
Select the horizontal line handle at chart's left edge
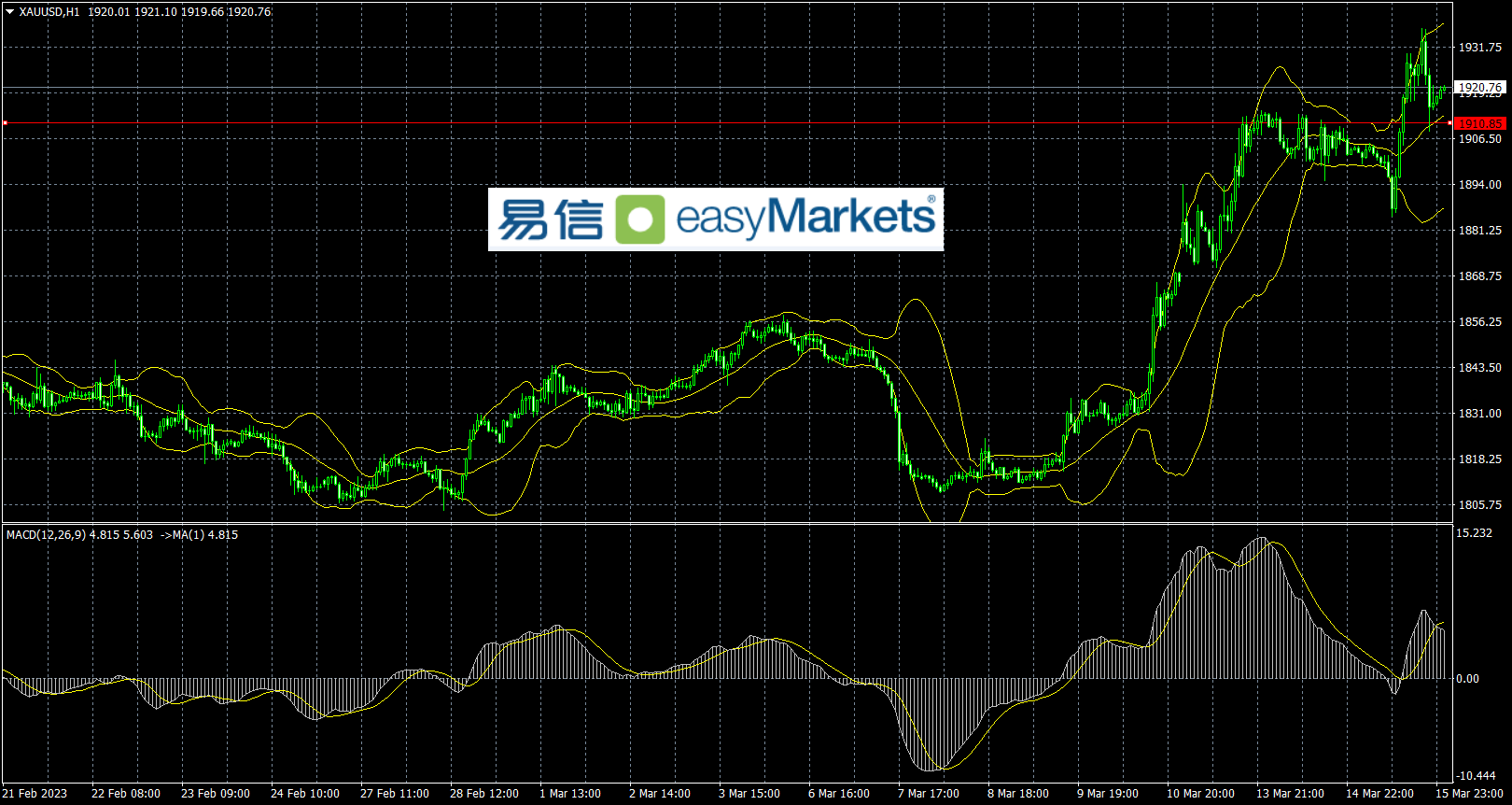coord(5,123)
